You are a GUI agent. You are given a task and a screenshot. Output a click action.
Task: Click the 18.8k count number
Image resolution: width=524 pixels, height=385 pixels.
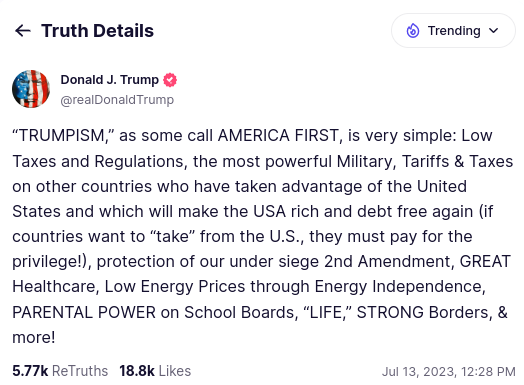click(137, 371)
